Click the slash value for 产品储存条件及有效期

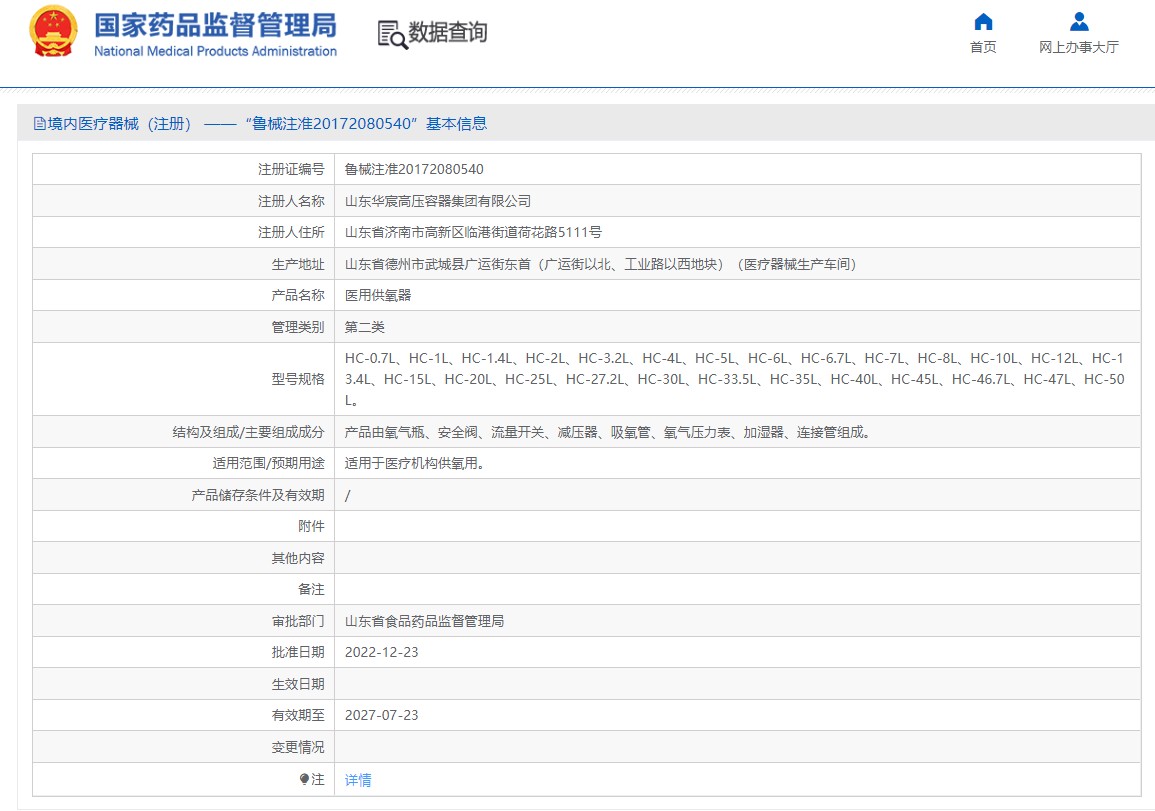click(x=348, y=495)
